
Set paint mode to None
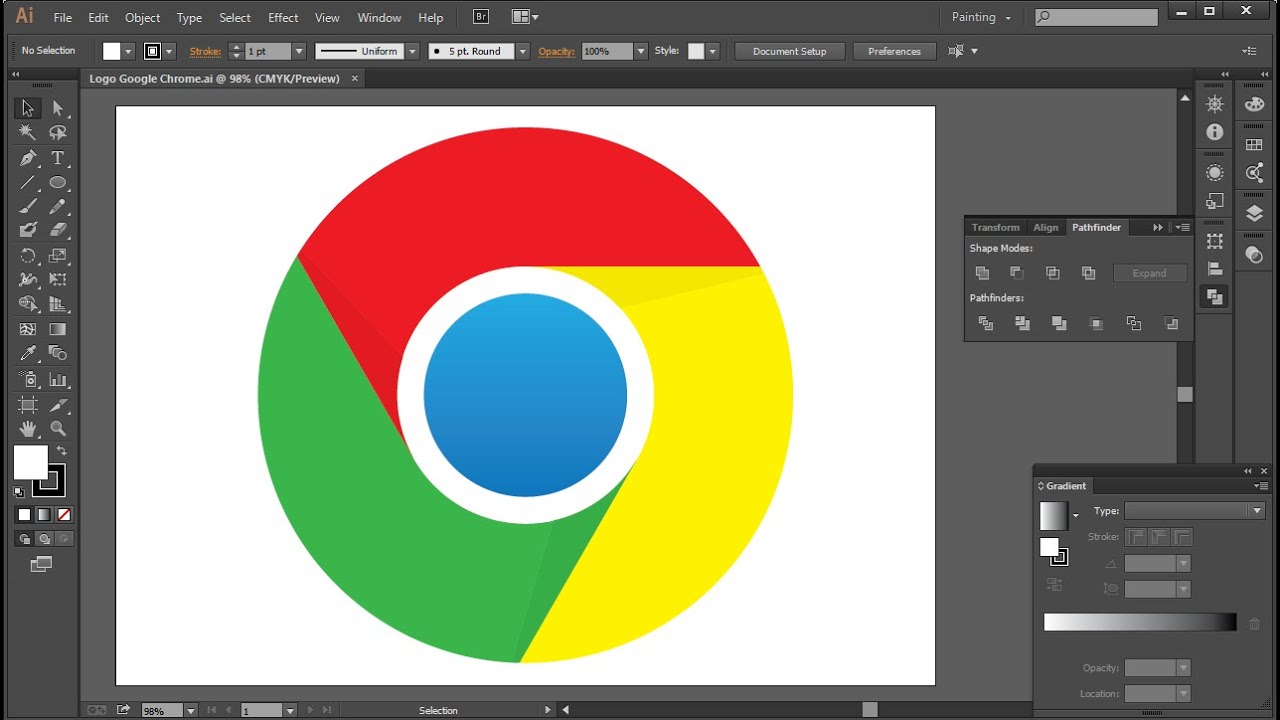tap(64, 515)
